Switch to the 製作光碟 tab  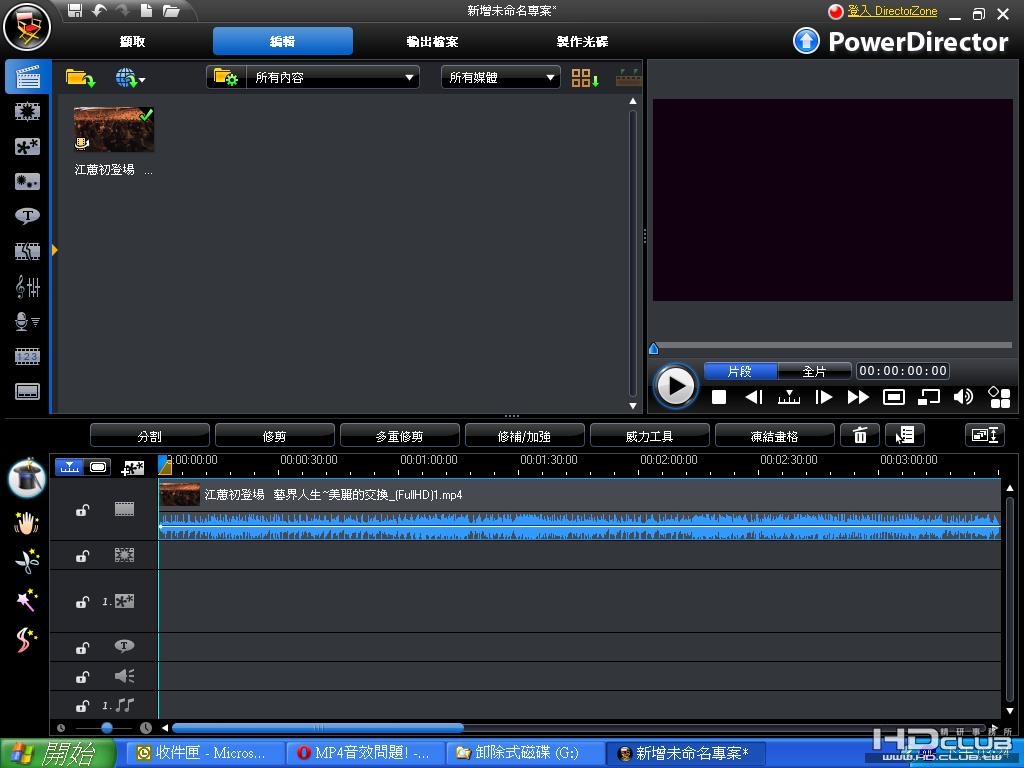click(x=582, y=41)
